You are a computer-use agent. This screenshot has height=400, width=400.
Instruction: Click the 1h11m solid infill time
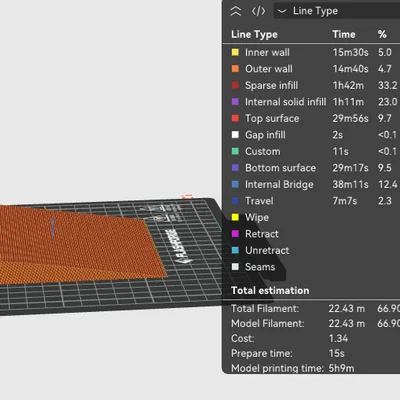(348, 102)
